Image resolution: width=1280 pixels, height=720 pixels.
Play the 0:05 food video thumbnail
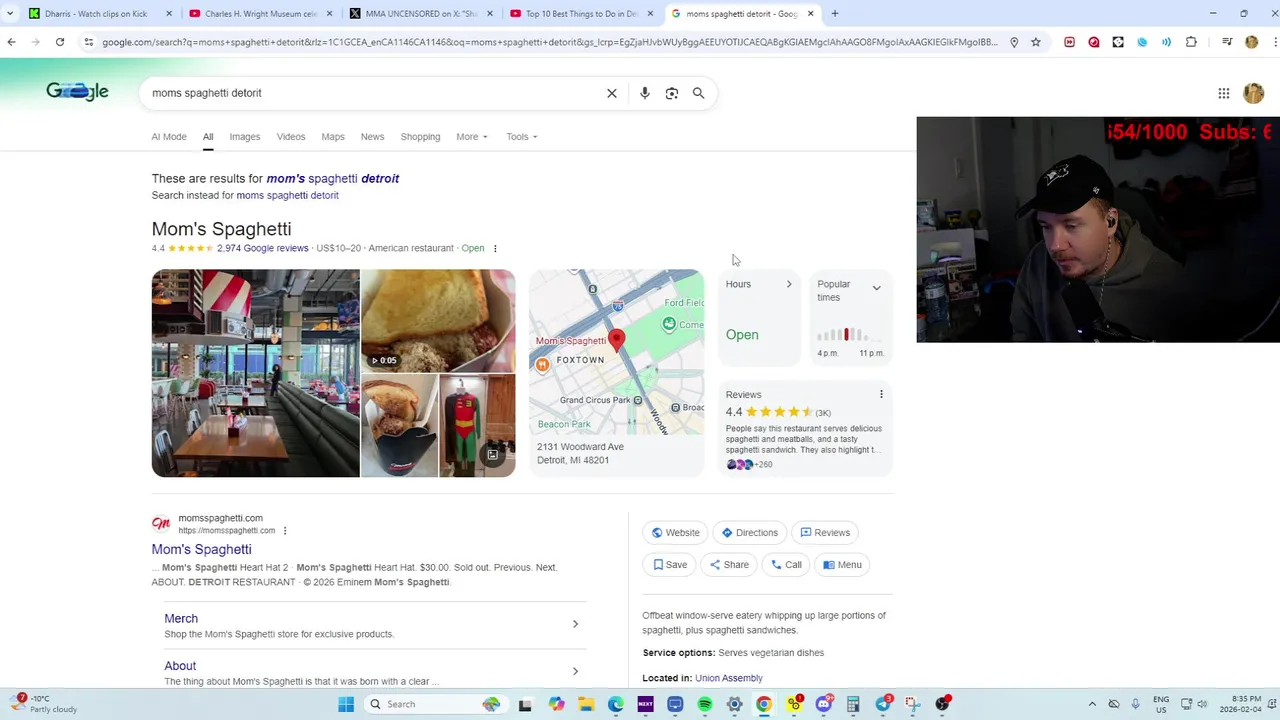(438, 320)
